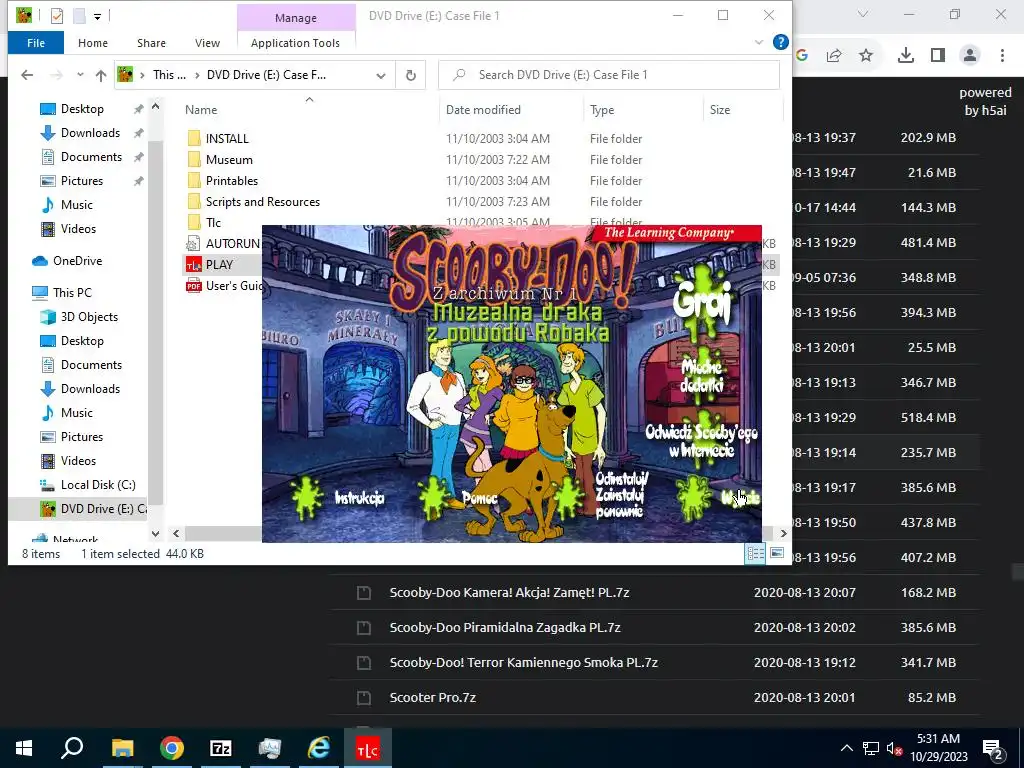
Task: Switch to Details view layout icon
Action: click(x=756, y=554)
